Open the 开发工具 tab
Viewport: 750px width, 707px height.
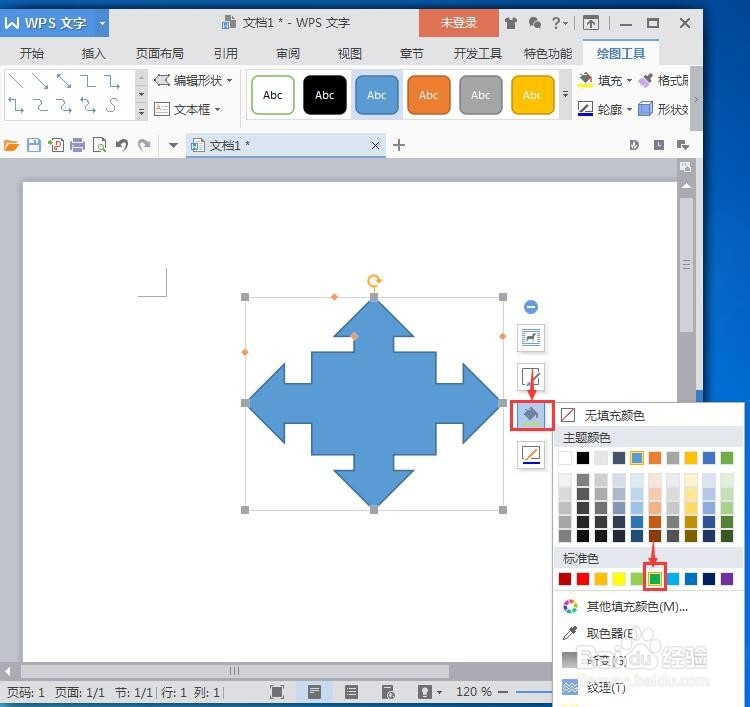coord(477,54)
